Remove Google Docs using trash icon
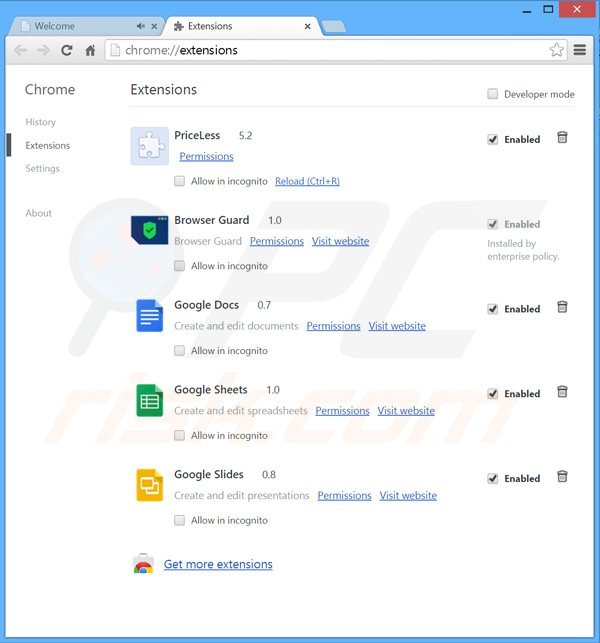The width and height of the screenshot is (600, 643). coord(562,307)
